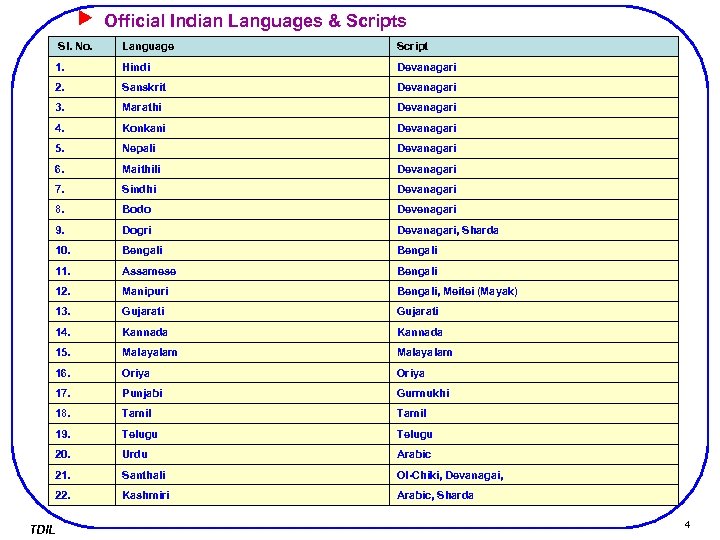
Task: Click serial number '12.' cell
Action: tap(82, 291)
